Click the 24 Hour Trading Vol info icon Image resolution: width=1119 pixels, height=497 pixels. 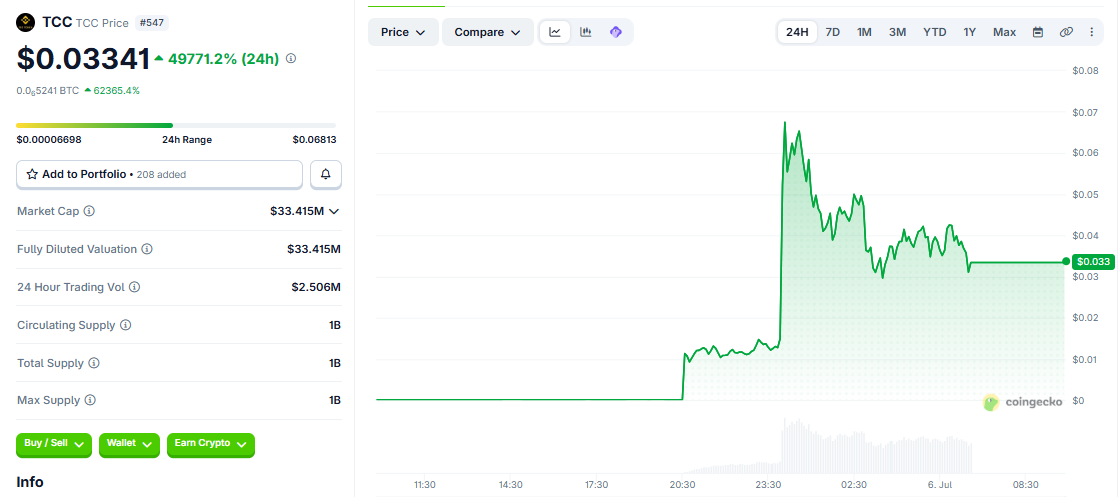click(134, 287)
